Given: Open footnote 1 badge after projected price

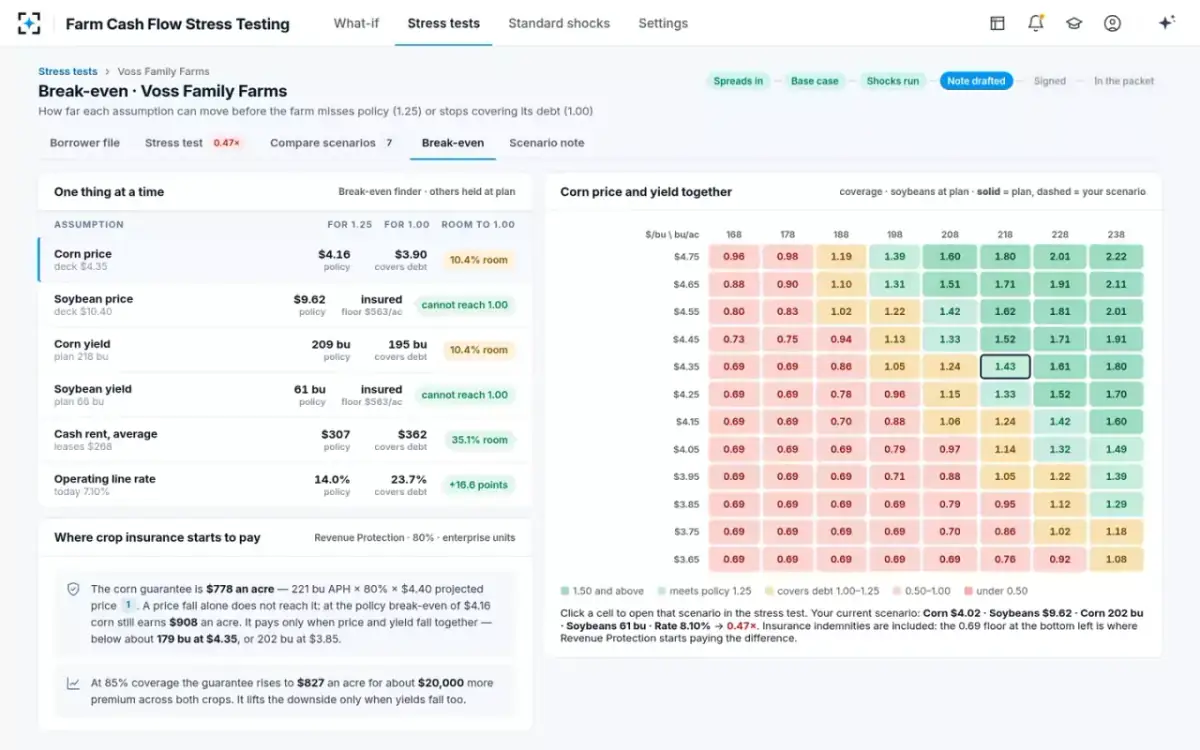Looking at the screenshot, I should (128, 605).
